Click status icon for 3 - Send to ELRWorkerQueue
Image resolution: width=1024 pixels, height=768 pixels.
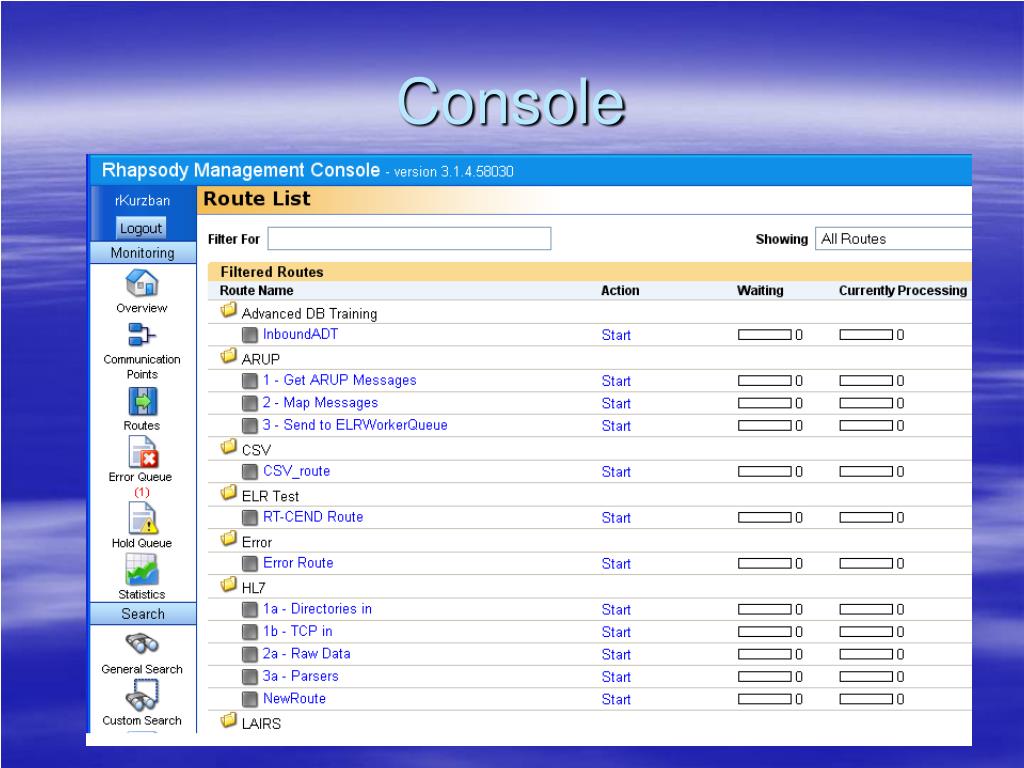(249, 426)
